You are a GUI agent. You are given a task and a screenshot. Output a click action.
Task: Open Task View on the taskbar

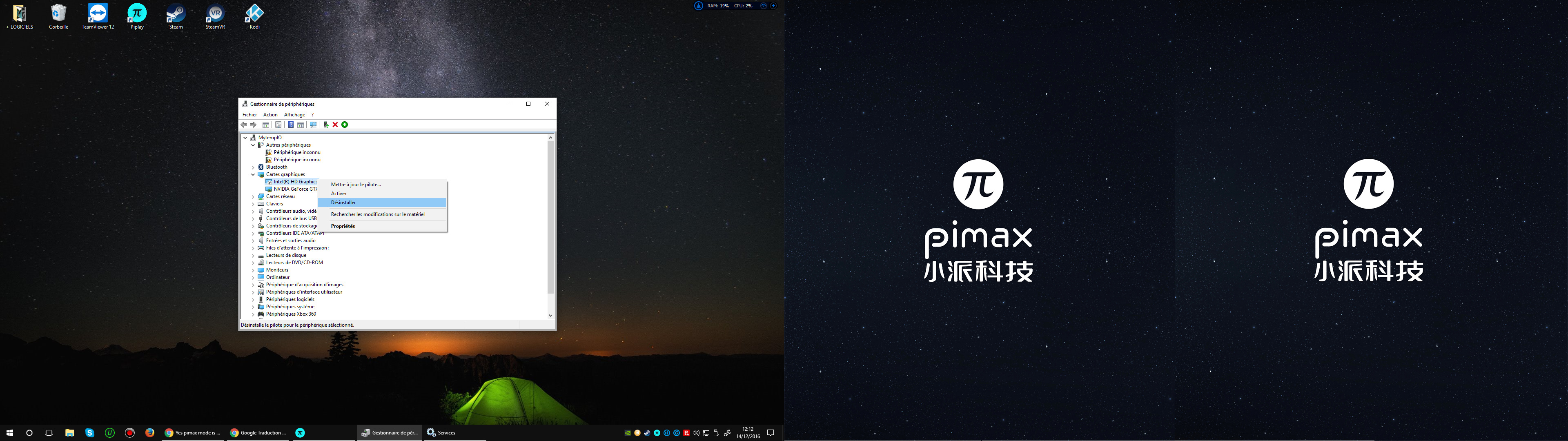(x=49, y=433)
